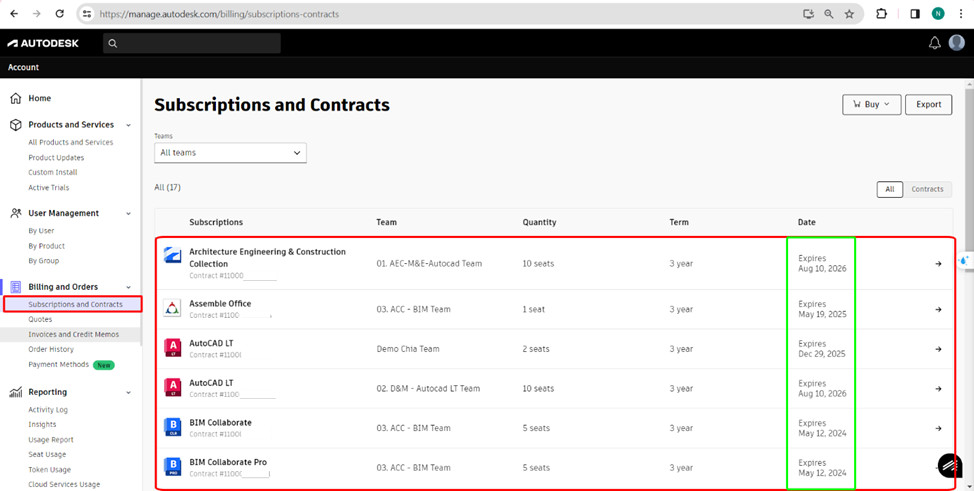Click the Billing and Orders icon

click(16, 287)
